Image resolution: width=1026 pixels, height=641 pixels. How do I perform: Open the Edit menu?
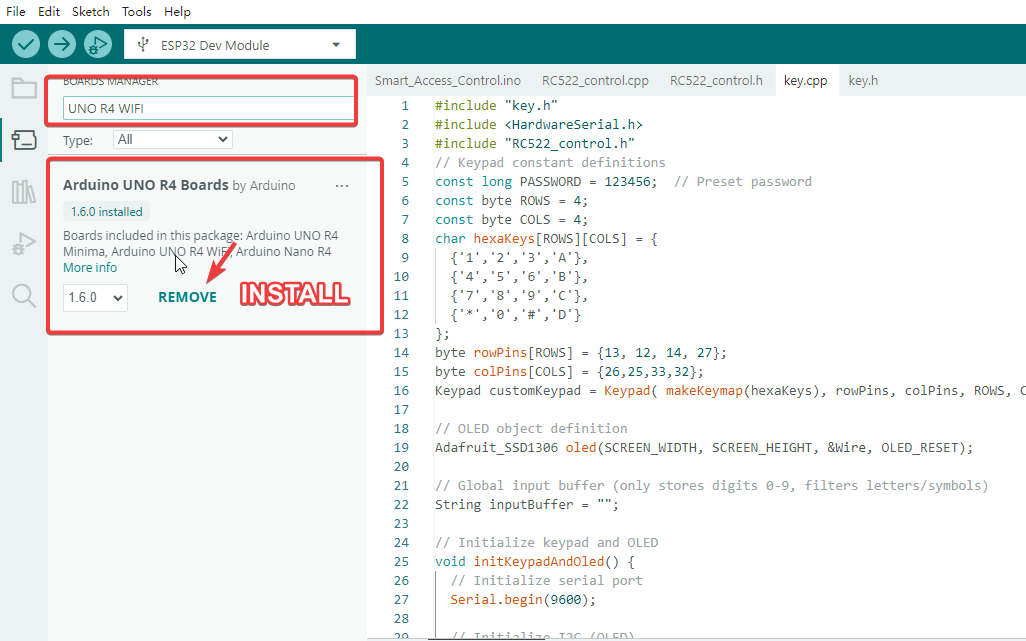click(48, 12)
